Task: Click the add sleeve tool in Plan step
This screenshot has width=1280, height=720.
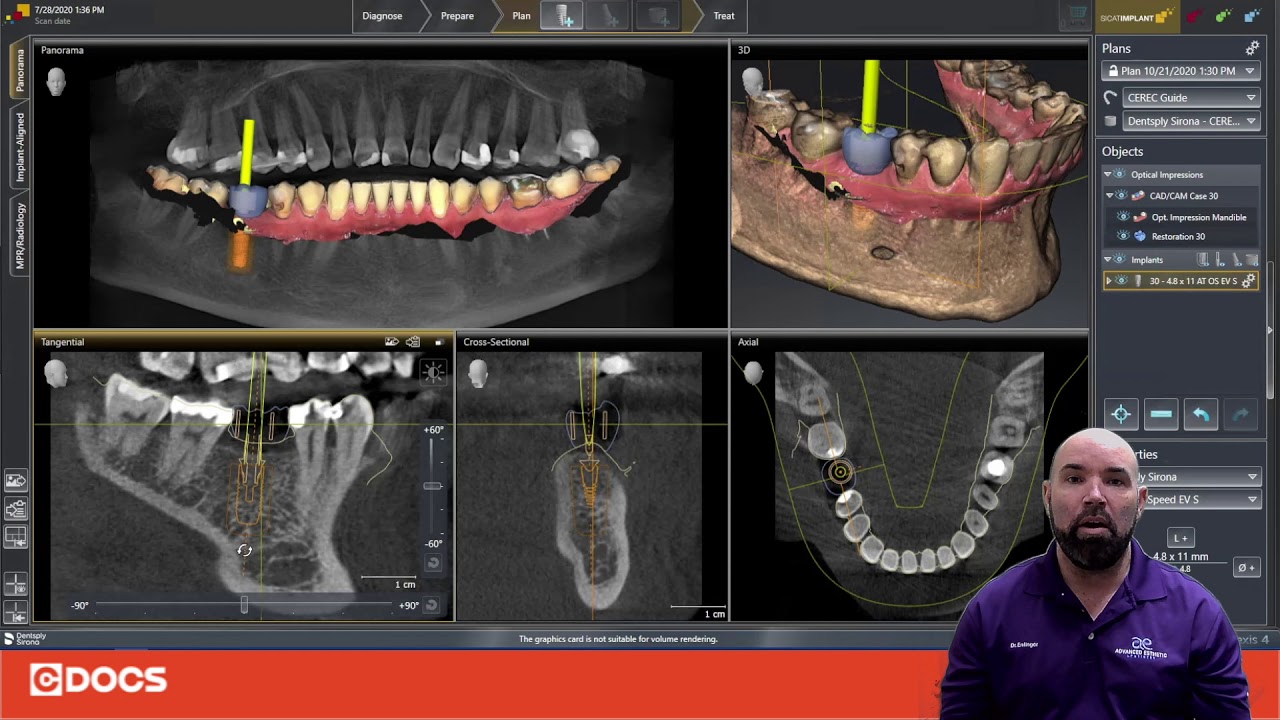Action: pyautogui.click(x=657, y=16)
